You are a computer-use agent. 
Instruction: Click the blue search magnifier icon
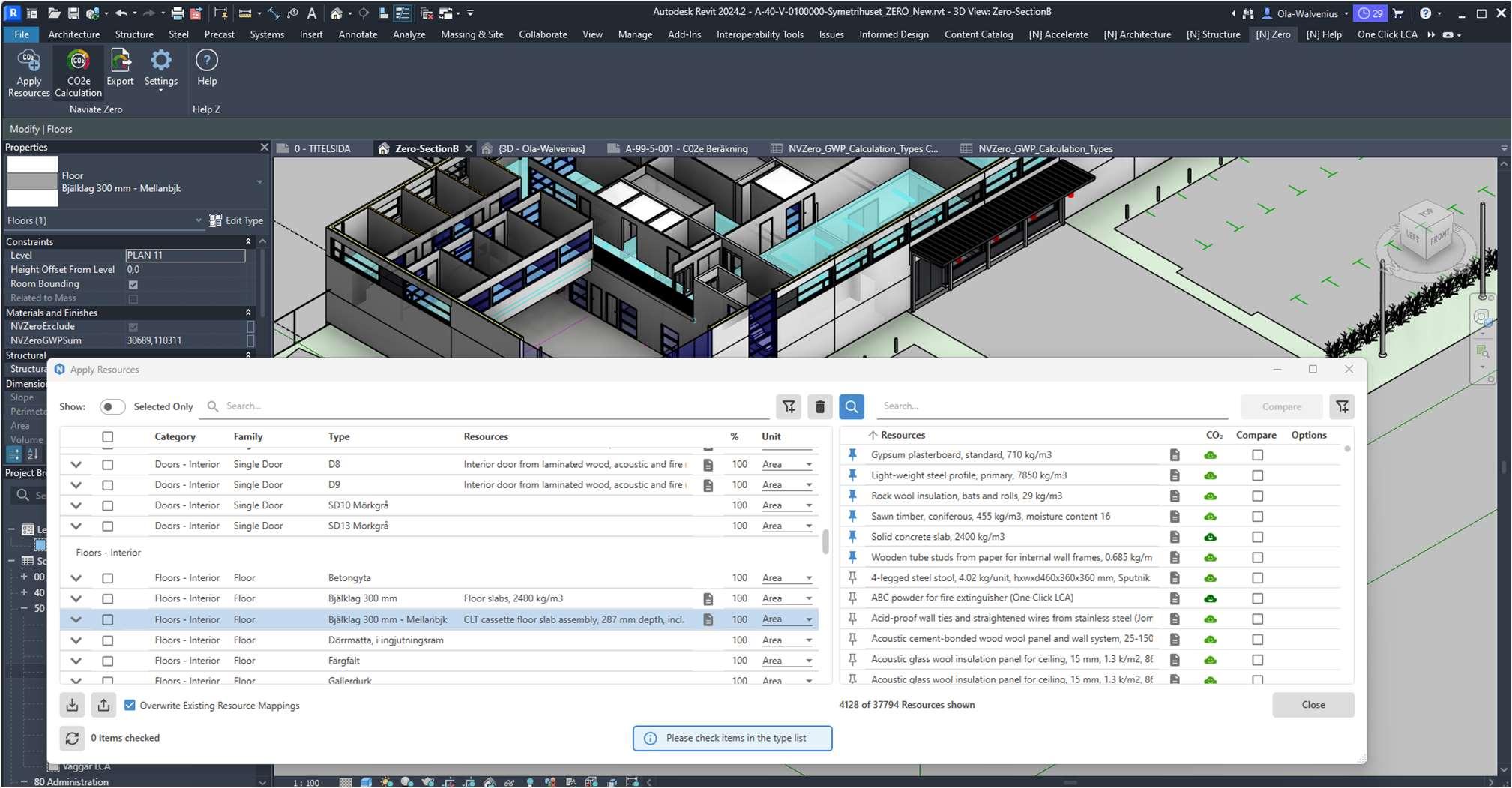pos(851,406)
